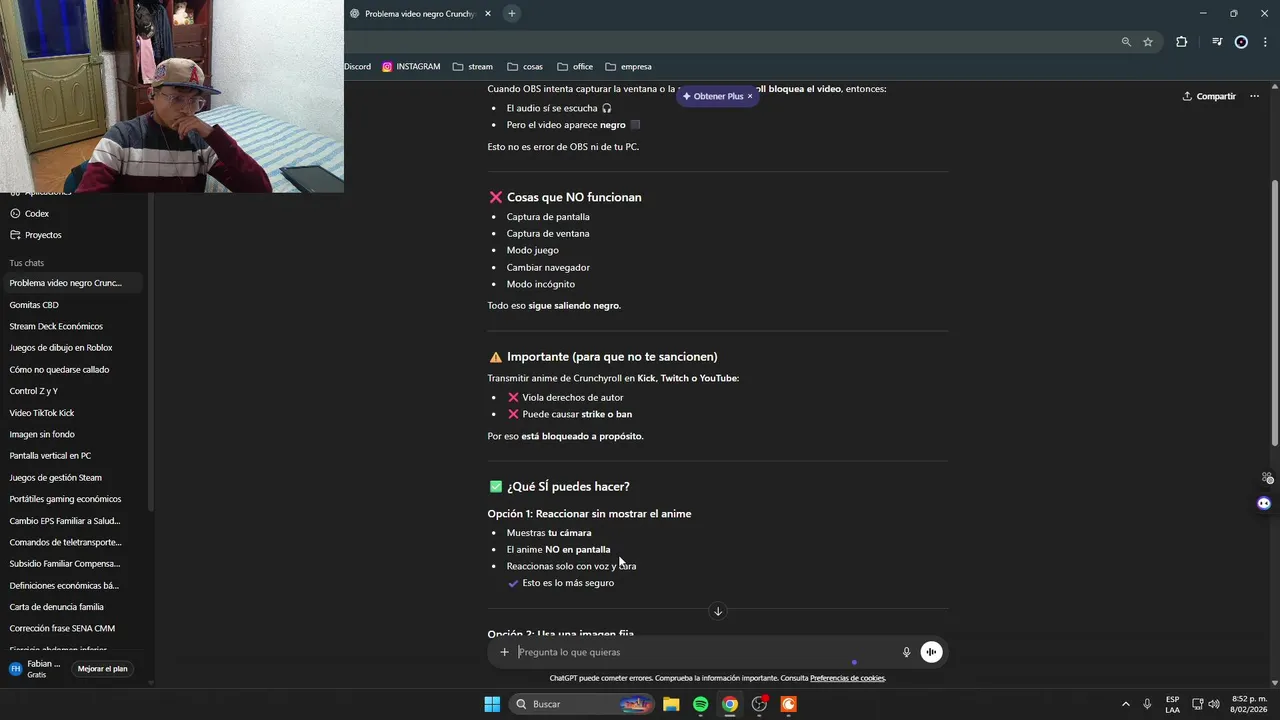Bookmark this page with the star icon
Screen dimensions: 1280x720
coord(1148,42)
